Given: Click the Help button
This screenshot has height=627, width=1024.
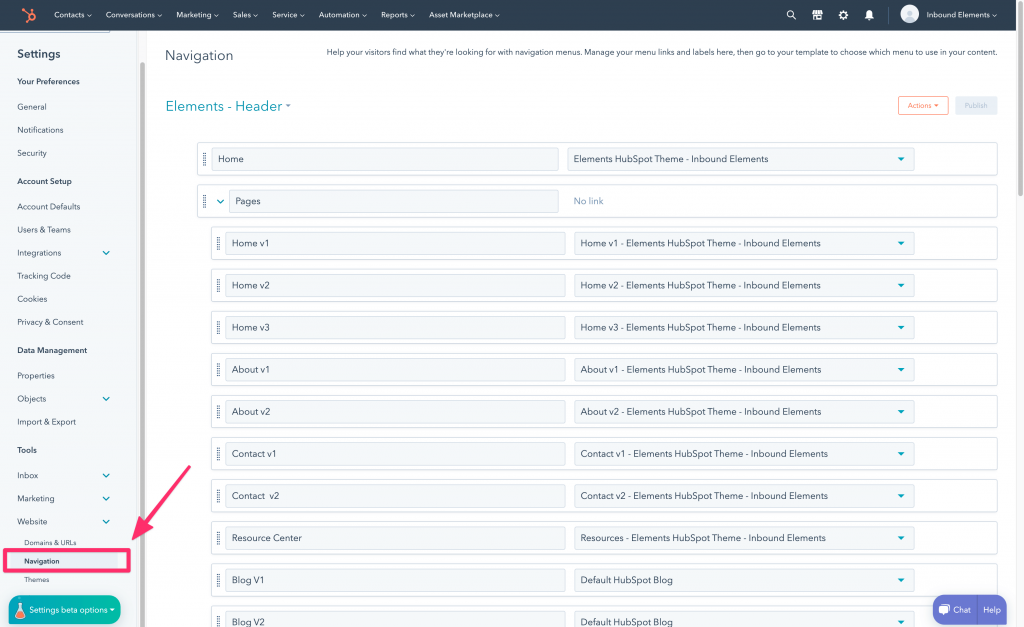Looking at the screenshot, I should (x=992, y=610).
